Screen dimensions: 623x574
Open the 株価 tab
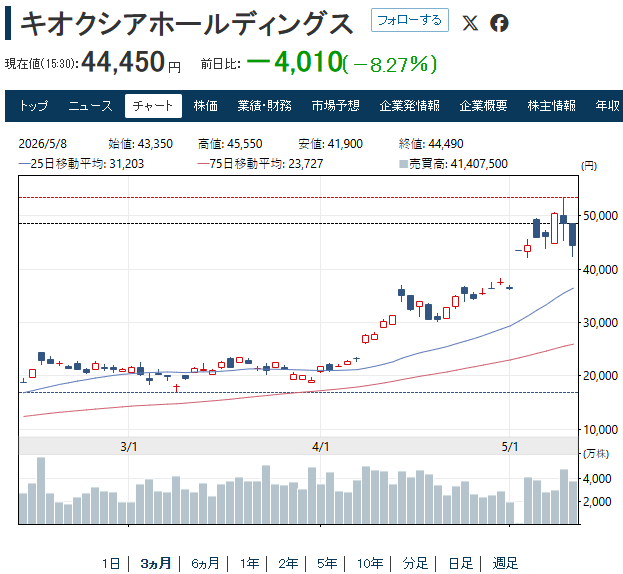click(205, 106)
